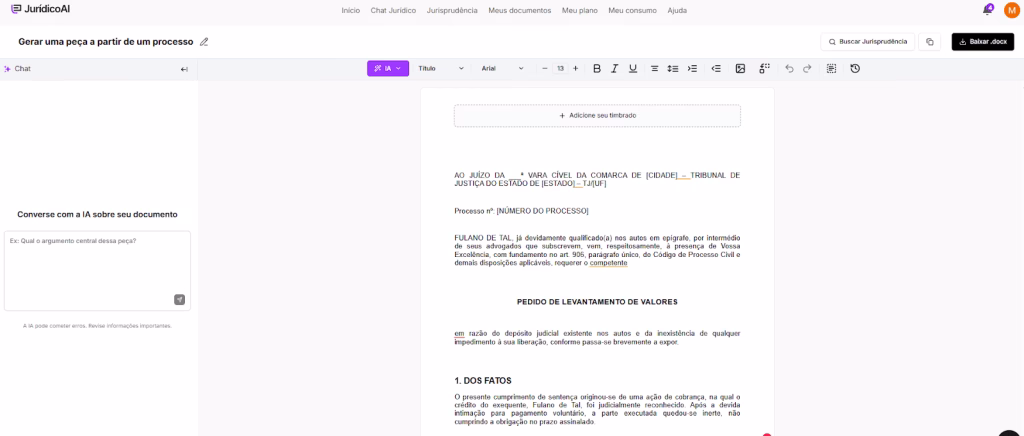Open Meus documentos
The height and width of the screenshot is (436, 1024).
tap(520, 10)
